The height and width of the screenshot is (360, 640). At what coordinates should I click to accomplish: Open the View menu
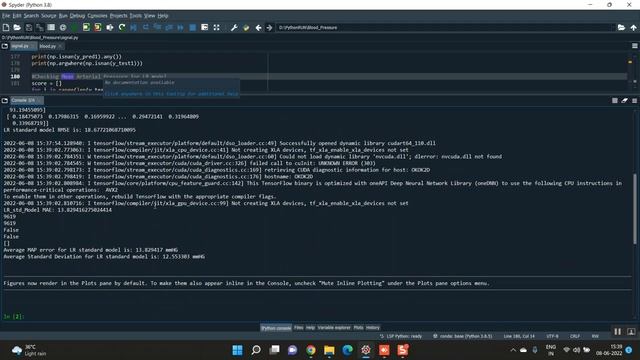149,16
